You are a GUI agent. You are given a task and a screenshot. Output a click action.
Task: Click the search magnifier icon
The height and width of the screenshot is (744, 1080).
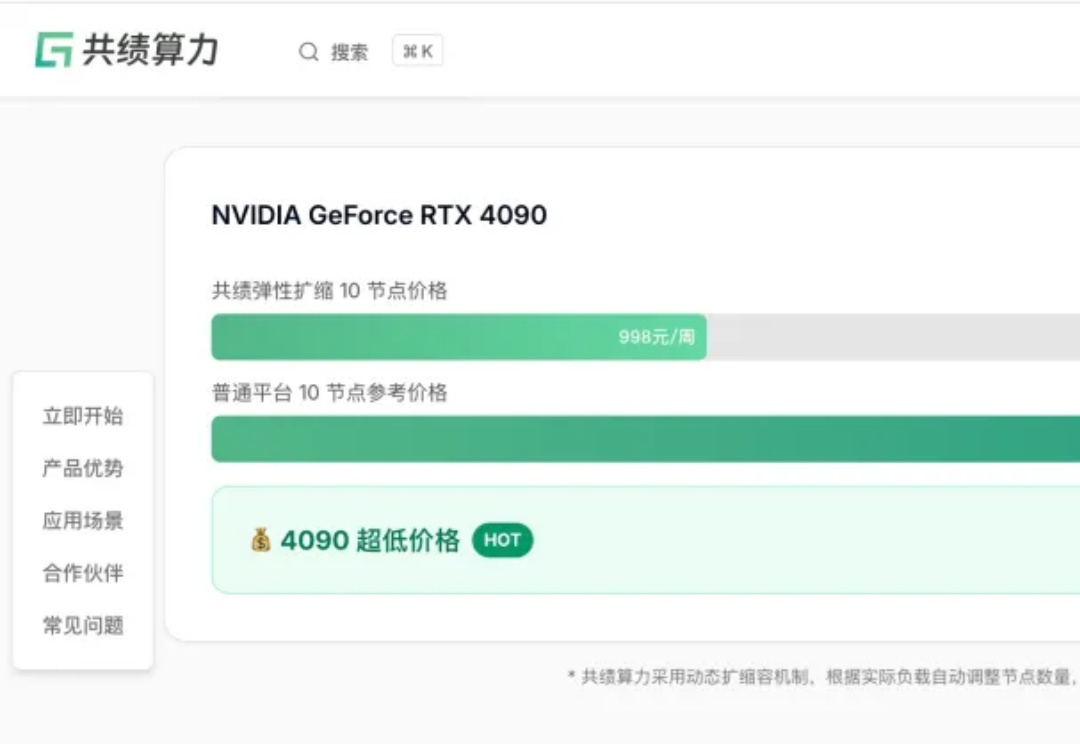[x=309, y=52]
